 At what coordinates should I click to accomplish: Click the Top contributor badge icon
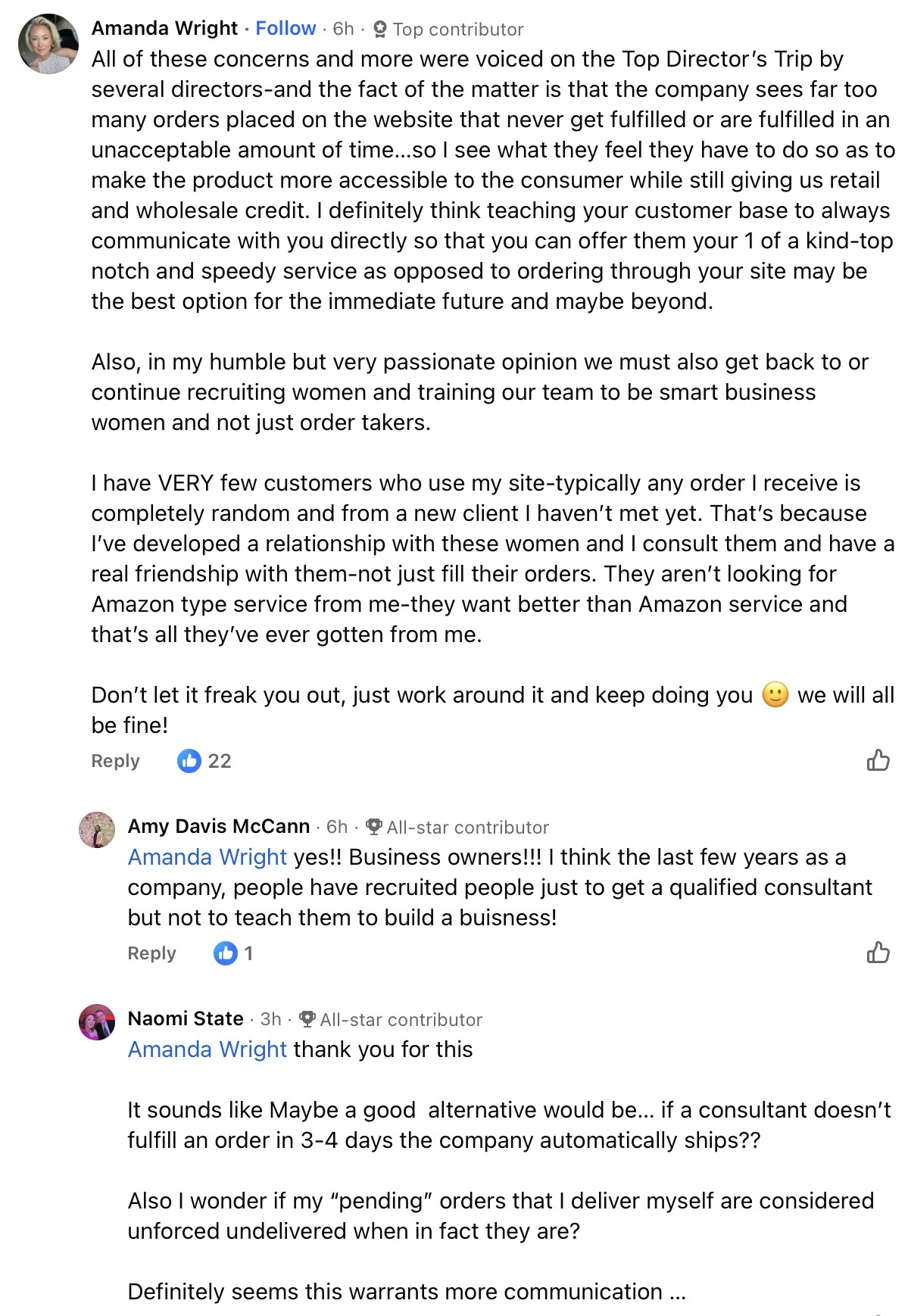pos(380,30)
